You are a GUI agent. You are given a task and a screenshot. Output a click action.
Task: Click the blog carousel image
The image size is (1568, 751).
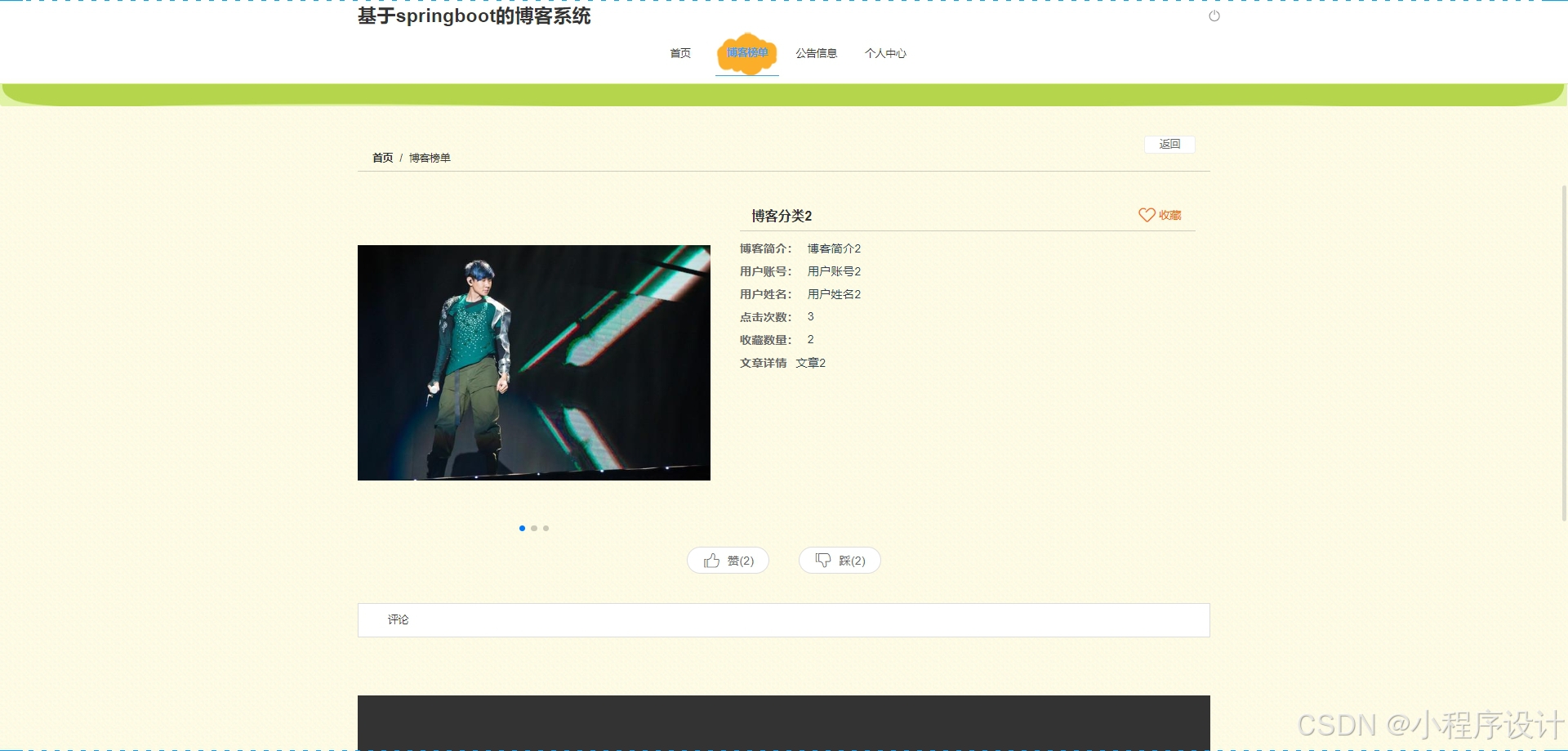[534, 363]
